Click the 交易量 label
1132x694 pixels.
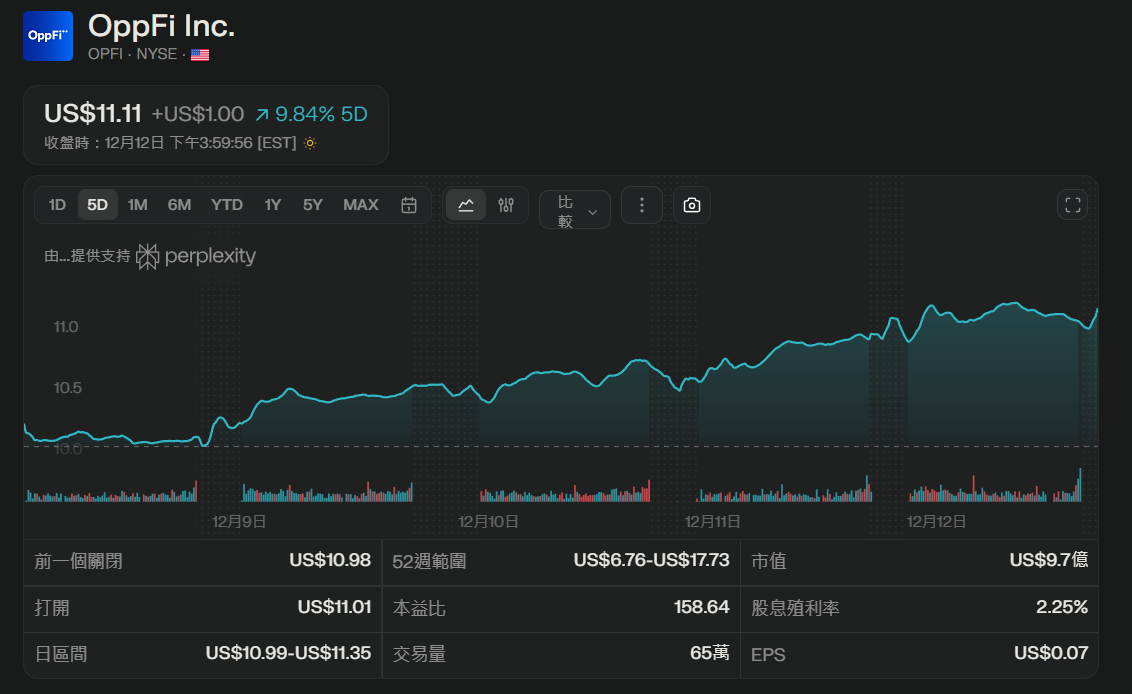[x=419, y=654]
